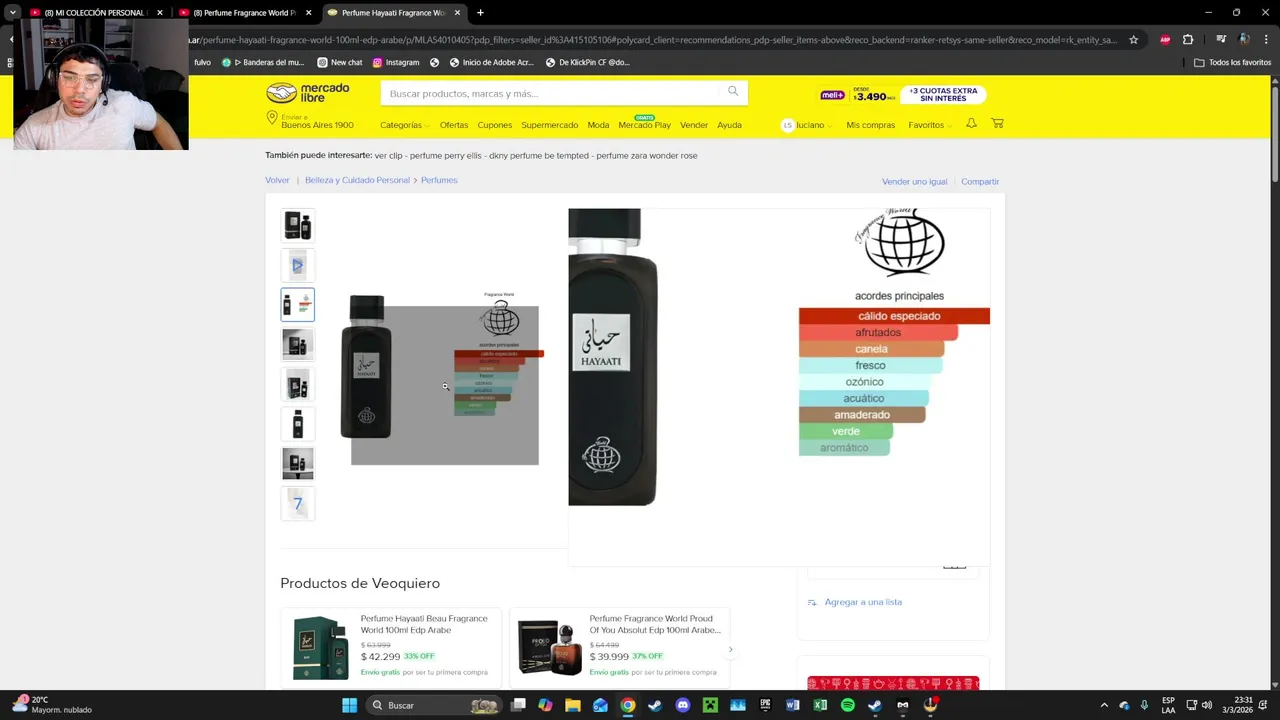Select the third thumbnail with accords chart
This screenshot has height=720, width=1280.
coord(297,304)
